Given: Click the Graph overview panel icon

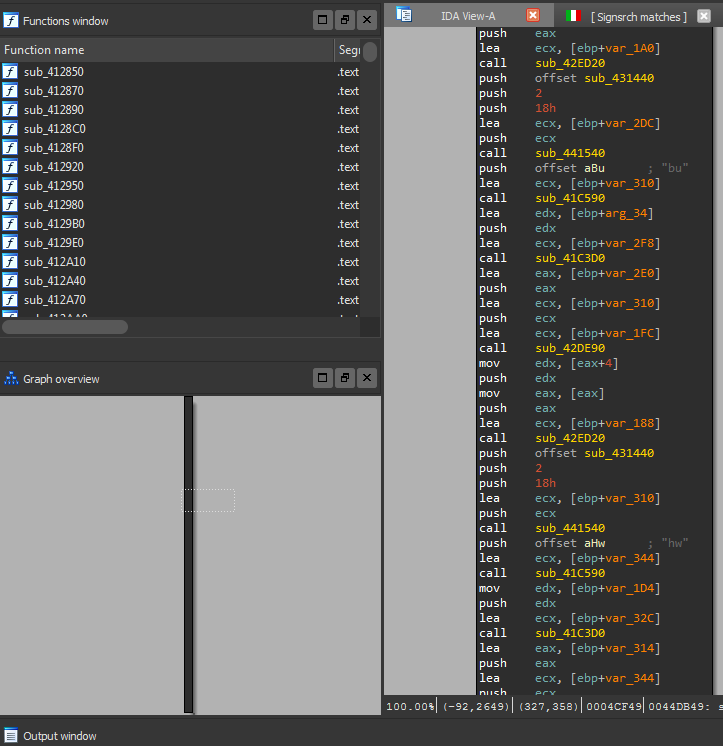Looking at the screenshot, I should click(11, 379).
